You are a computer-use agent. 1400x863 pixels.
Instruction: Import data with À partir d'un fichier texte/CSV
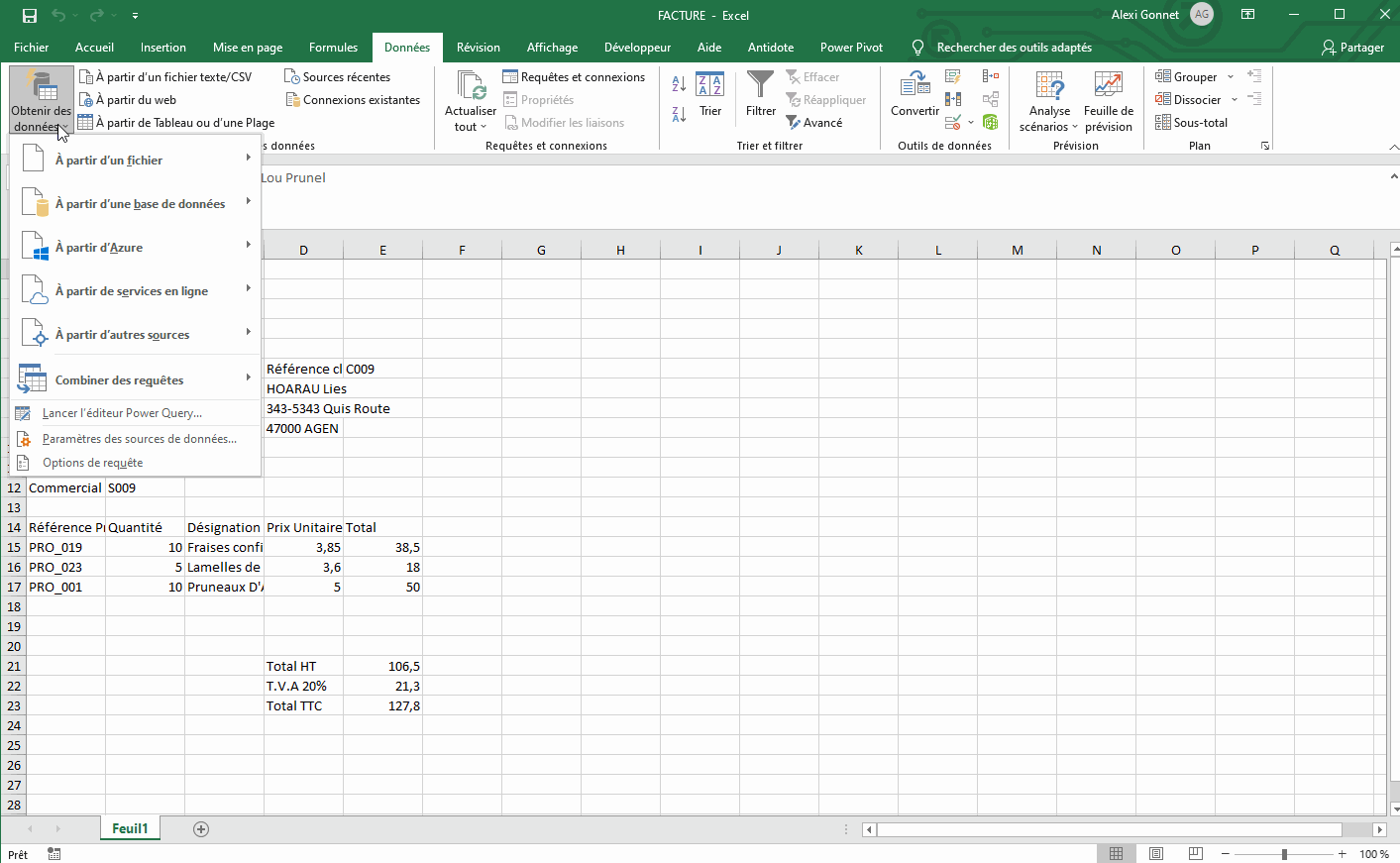[165, 76]
